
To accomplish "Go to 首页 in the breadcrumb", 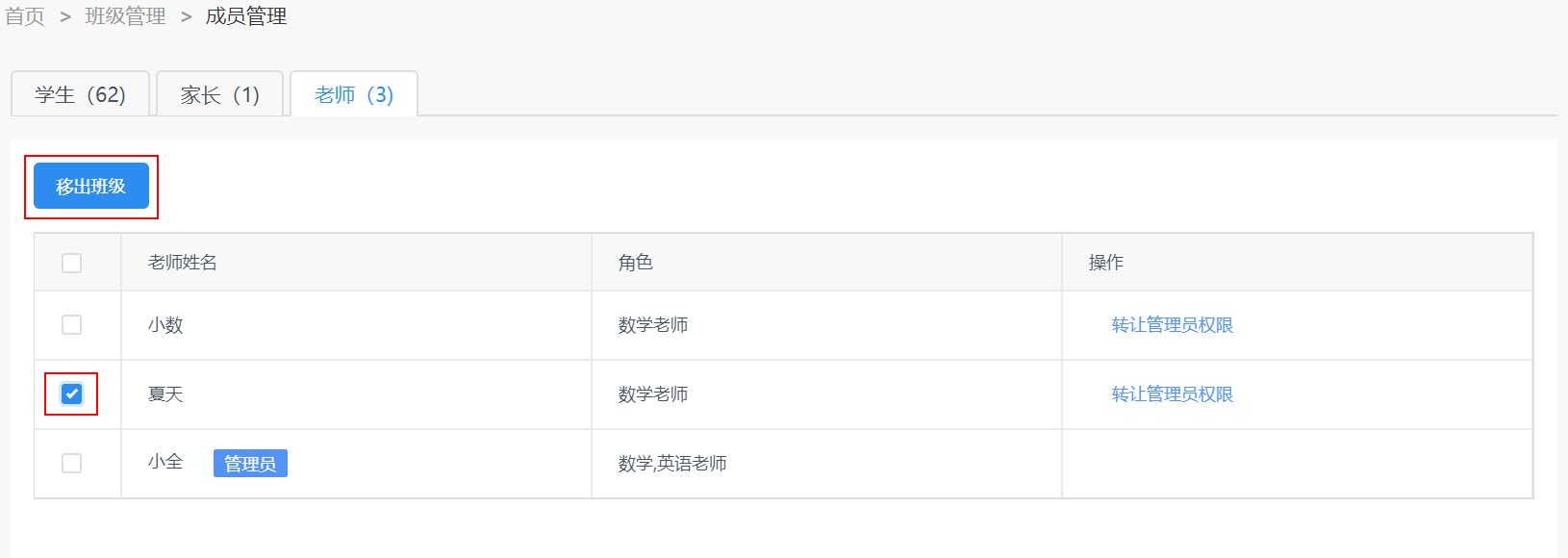I will click(25, 16).
